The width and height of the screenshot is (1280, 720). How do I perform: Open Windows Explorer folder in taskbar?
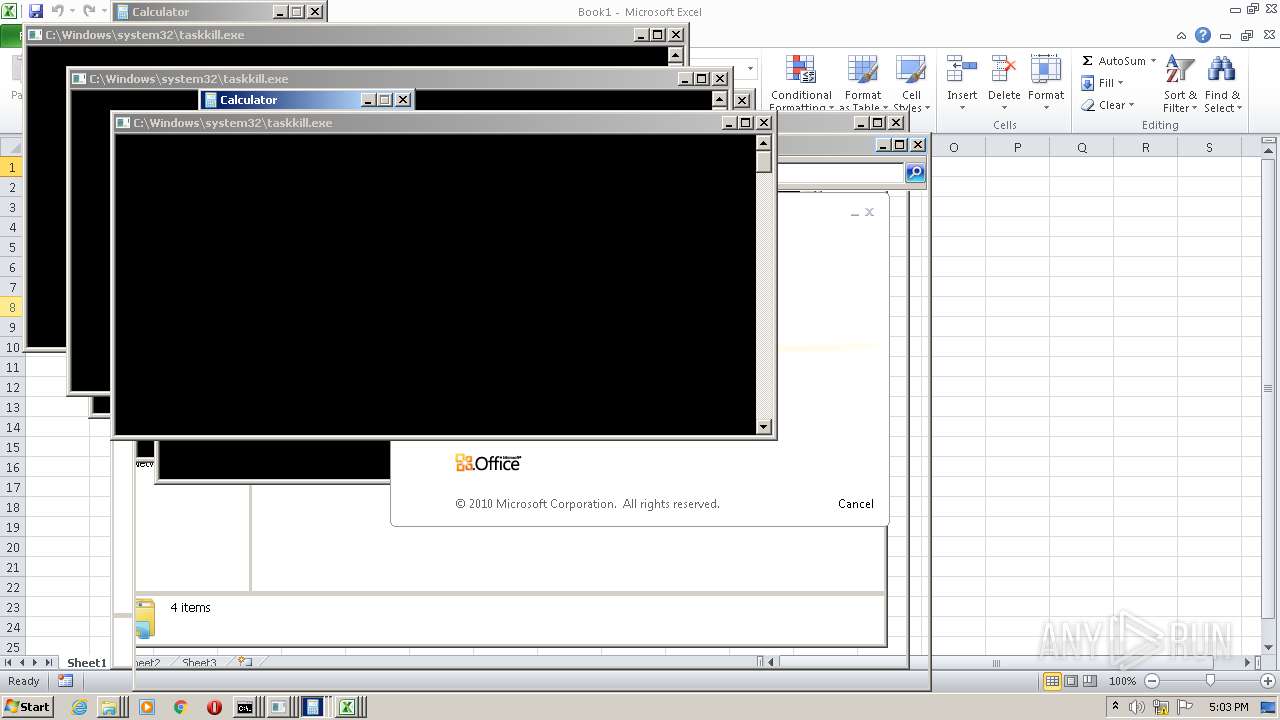(x=107, y=707)
